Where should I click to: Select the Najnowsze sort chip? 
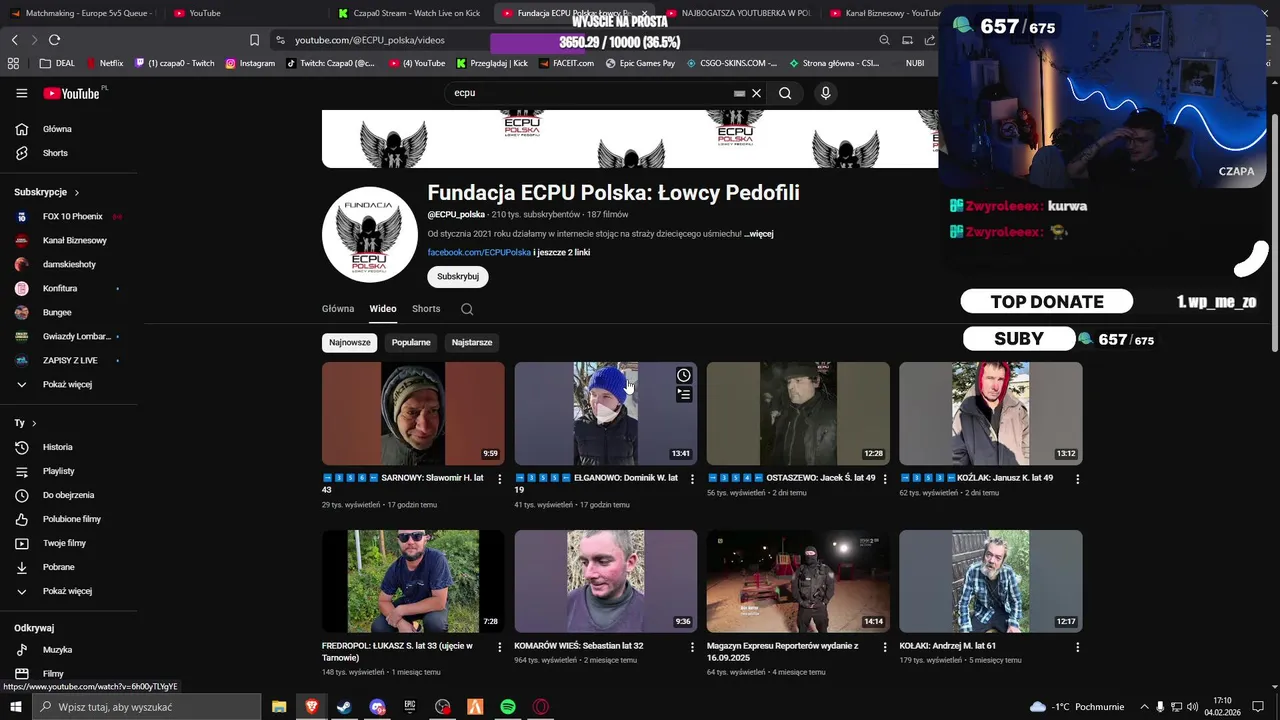[350, 342]
